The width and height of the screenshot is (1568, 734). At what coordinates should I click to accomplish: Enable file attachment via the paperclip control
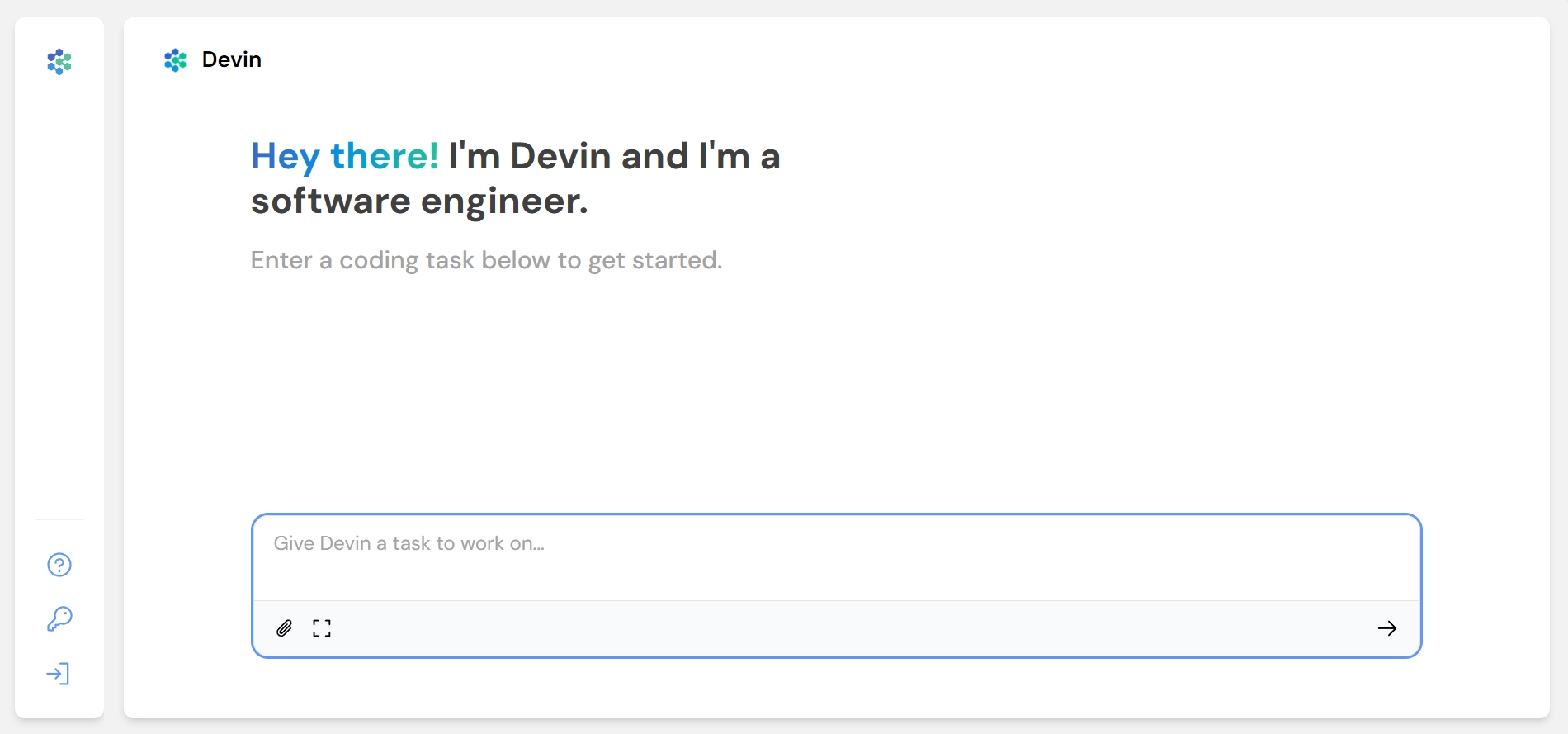pos(284,628)
